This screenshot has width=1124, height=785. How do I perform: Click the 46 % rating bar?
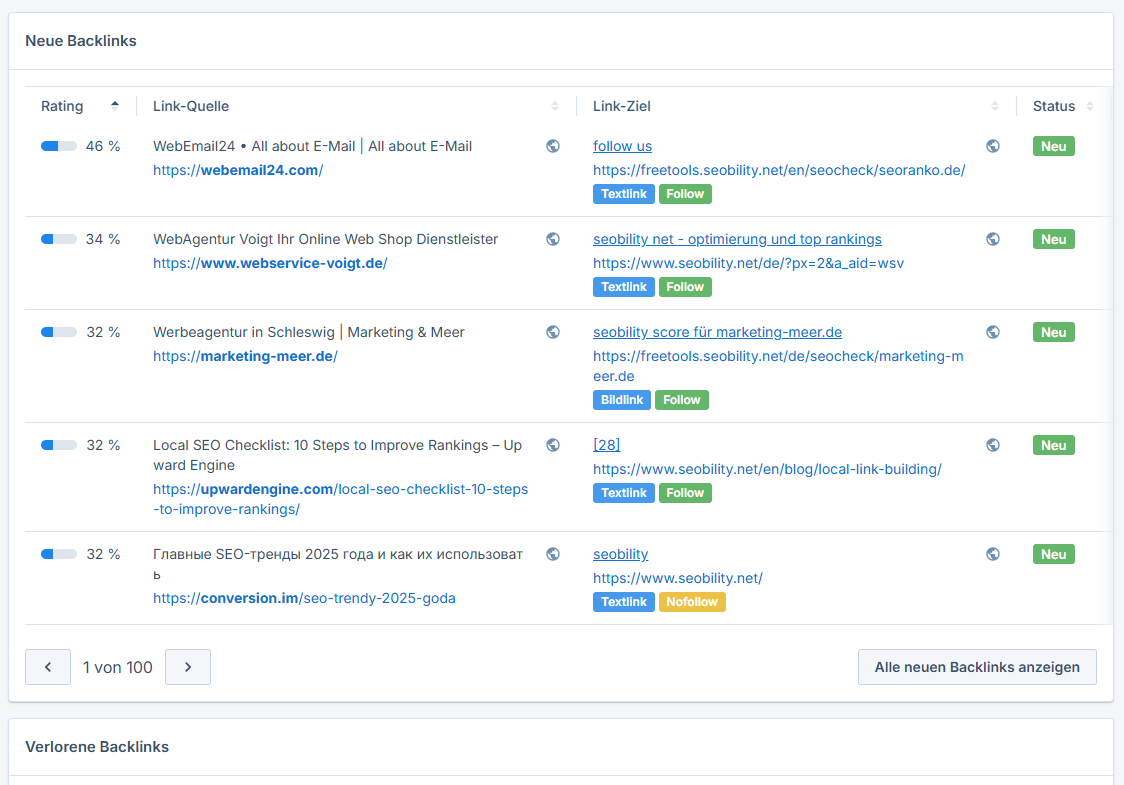coord(59,146)
